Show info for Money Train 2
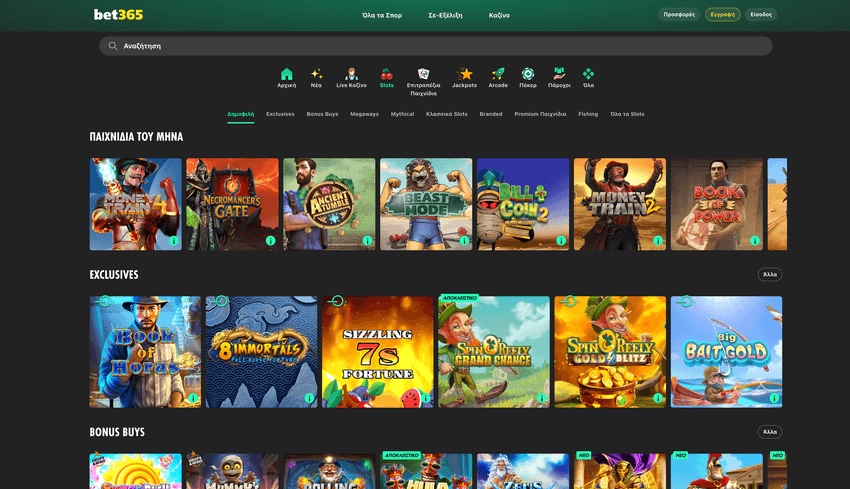Image resolution: width=850 pixels, height=489 pixels. [x=658, y=241]
